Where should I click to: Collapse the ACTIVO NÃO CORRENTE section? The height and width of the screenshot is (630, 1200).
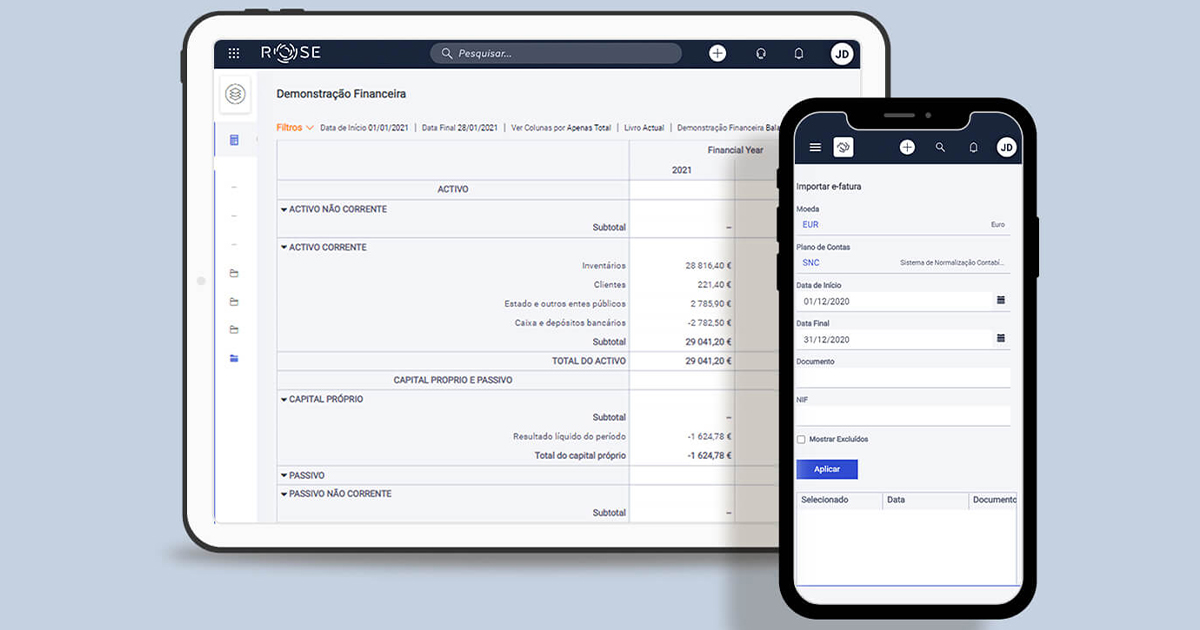click(x=284, y=210)
